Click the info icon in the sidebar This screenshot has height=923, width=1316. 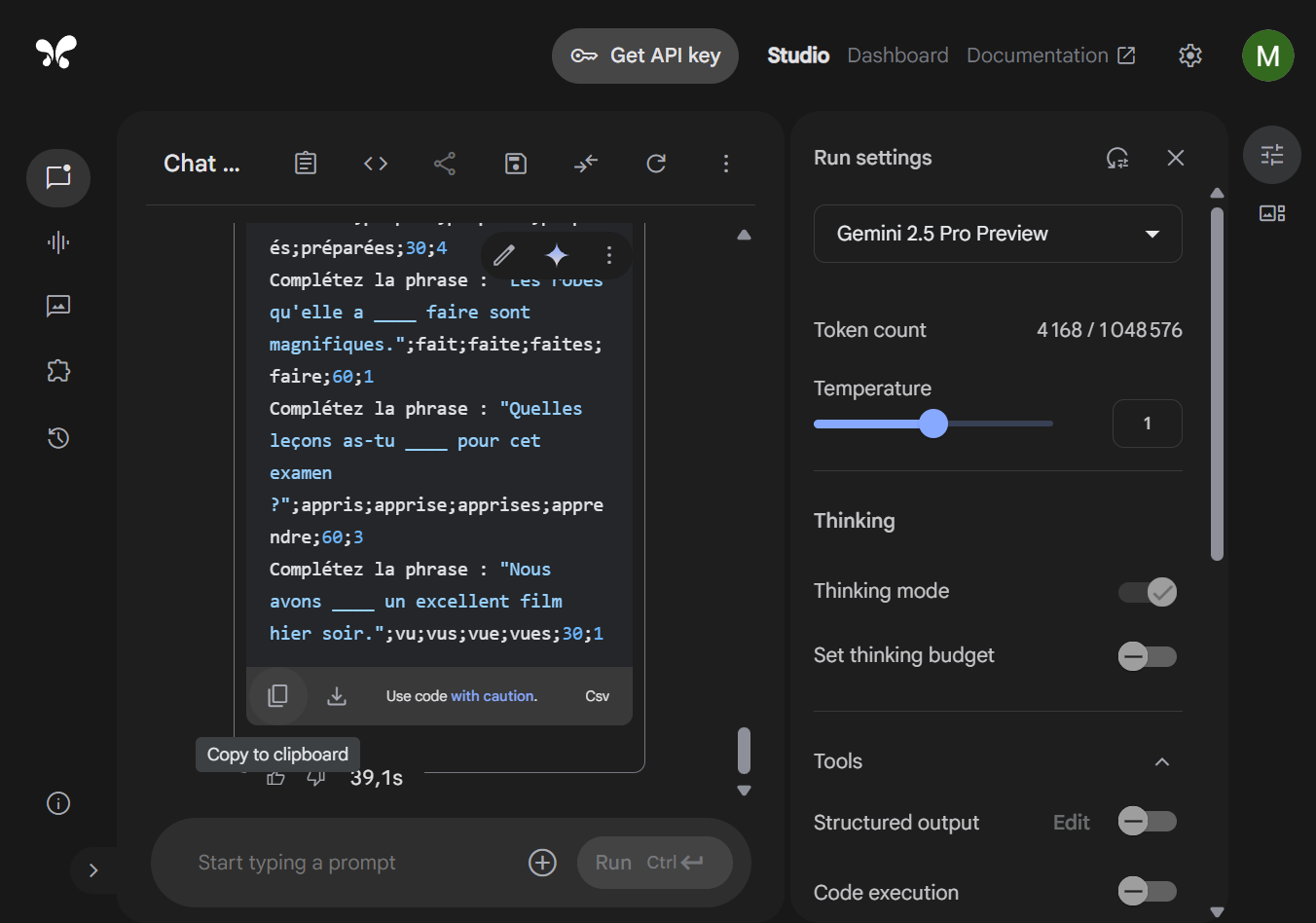(x=58, y=803)
